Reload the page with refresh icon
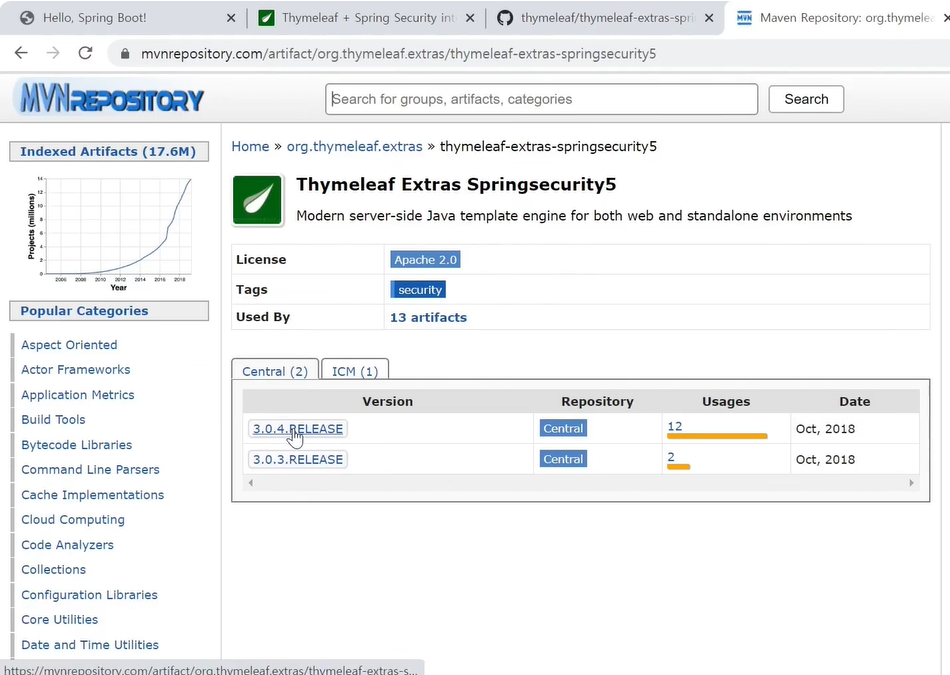 (x=85, y=53)
